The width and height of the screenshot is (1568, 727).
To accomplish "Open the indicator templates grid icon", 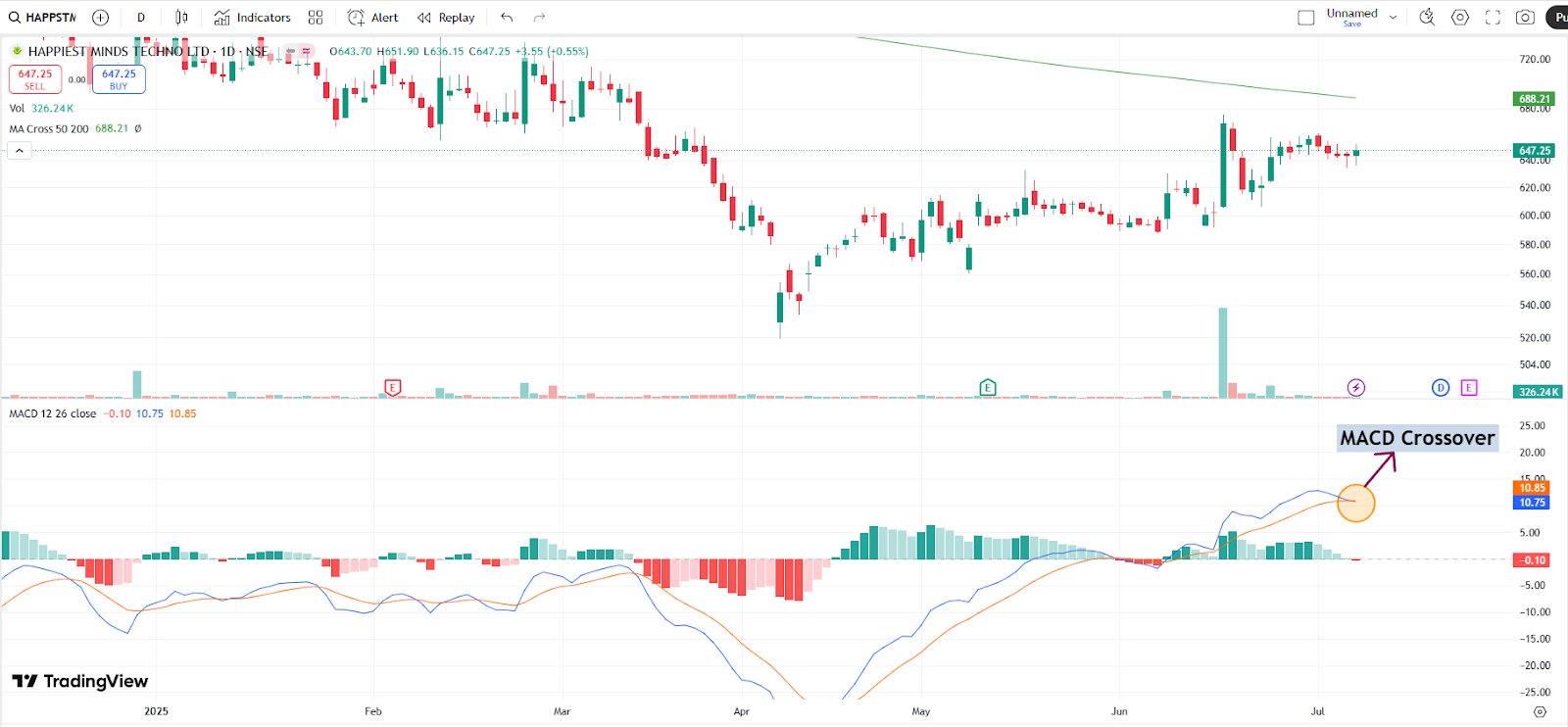I will (x=316, y=18).
